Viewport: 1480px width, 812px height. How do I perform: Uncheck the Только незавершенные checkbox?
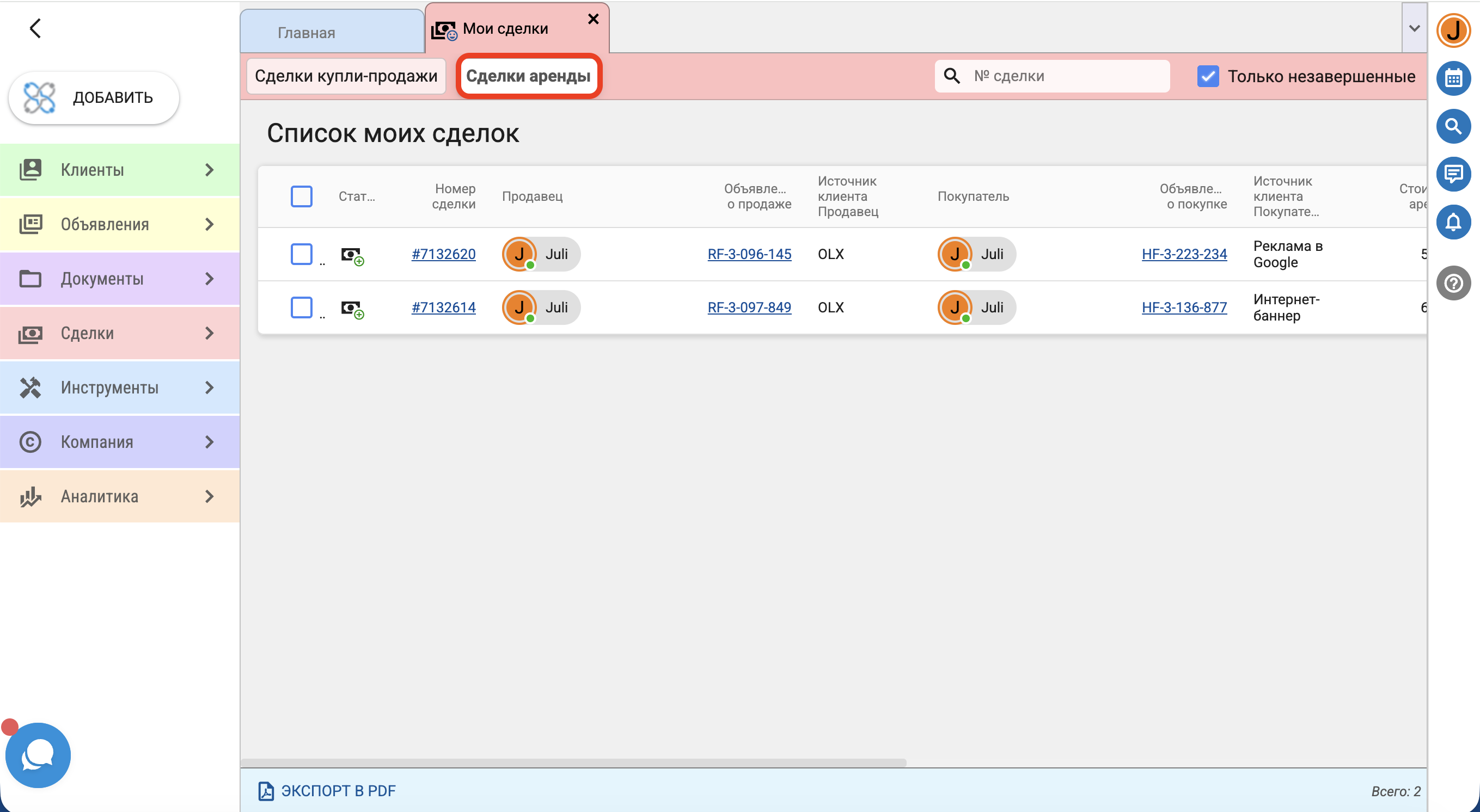coord(1208,76)
